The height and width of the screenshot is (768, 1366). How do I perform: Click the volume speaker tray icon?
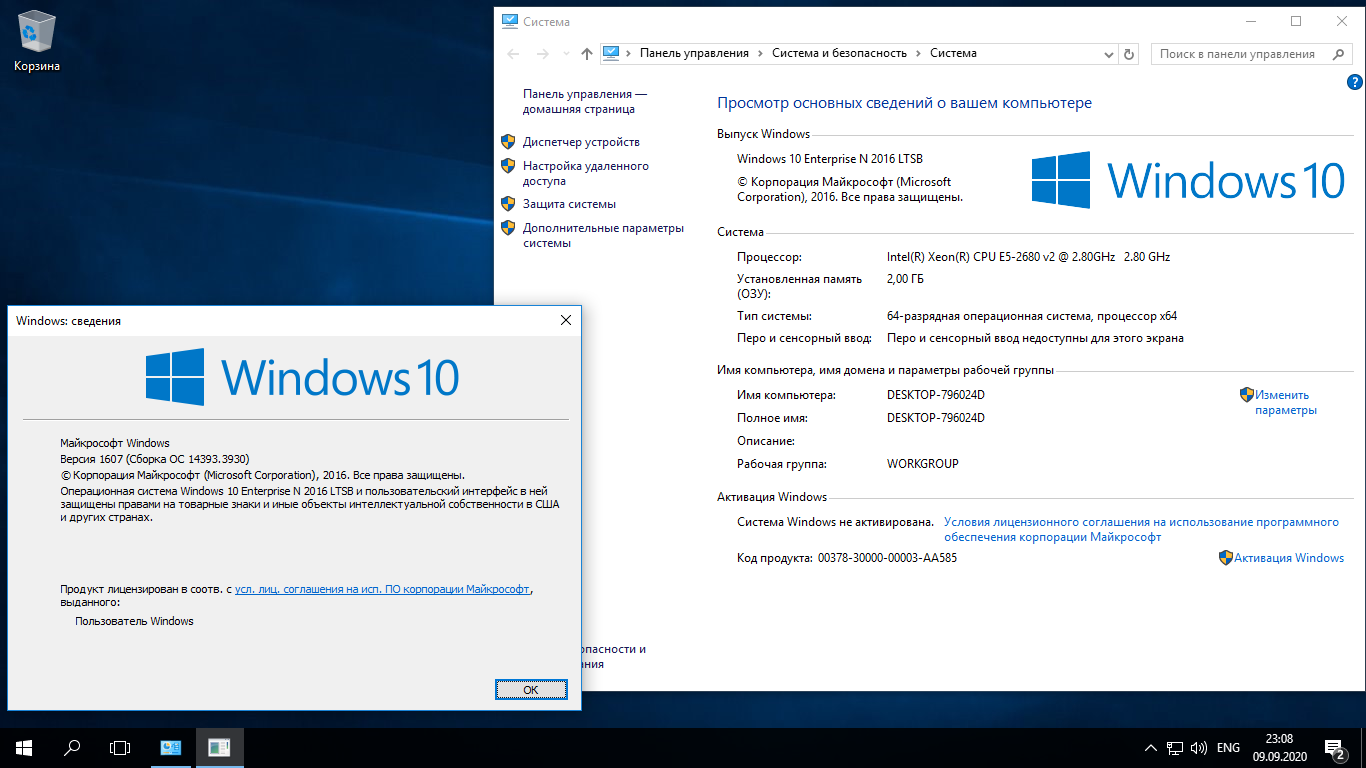tap(1199, 748)
